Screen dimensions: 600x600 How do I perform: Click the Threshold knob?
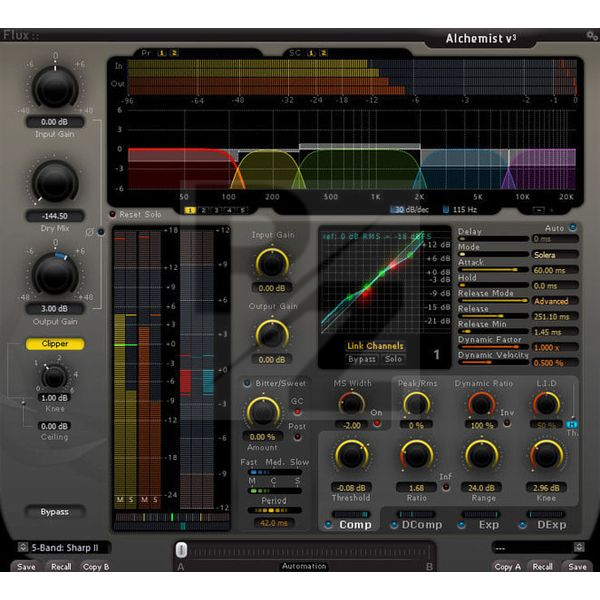351,455
